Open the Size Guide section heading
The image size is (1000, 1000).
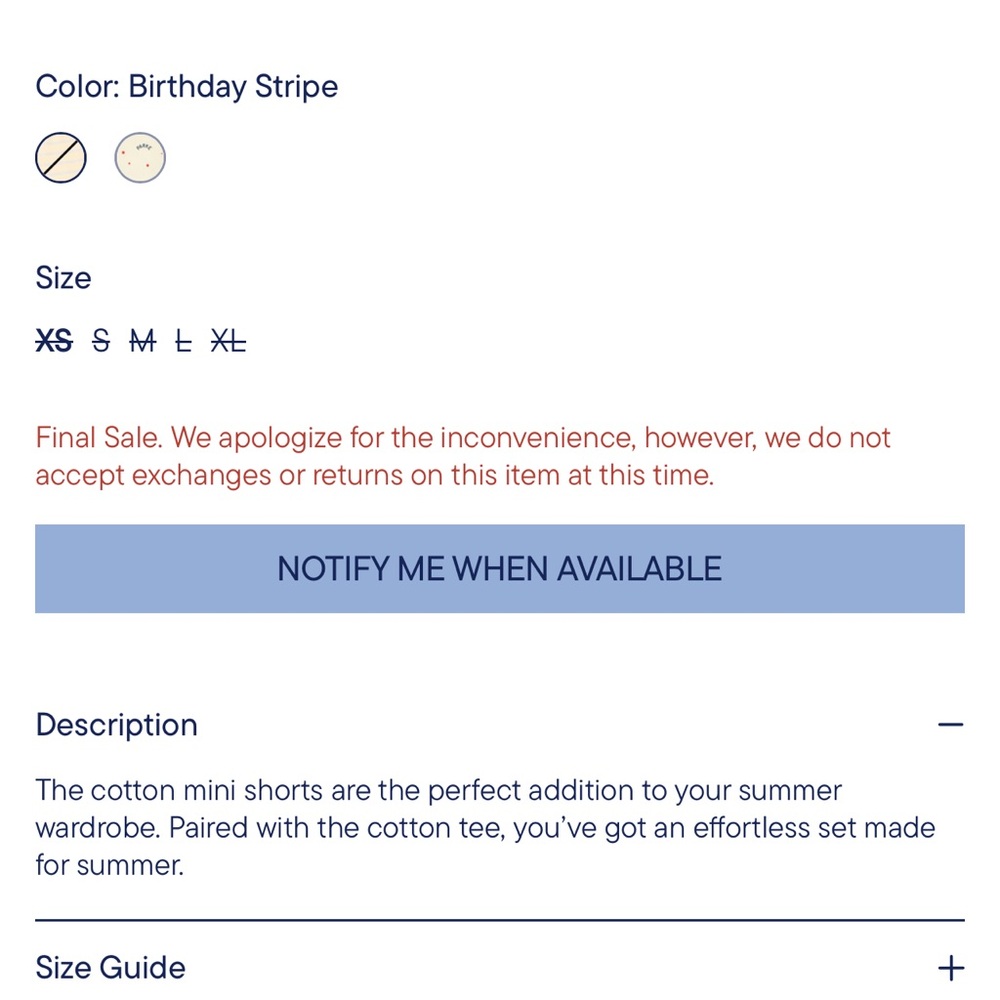click(x=110, y=968)
